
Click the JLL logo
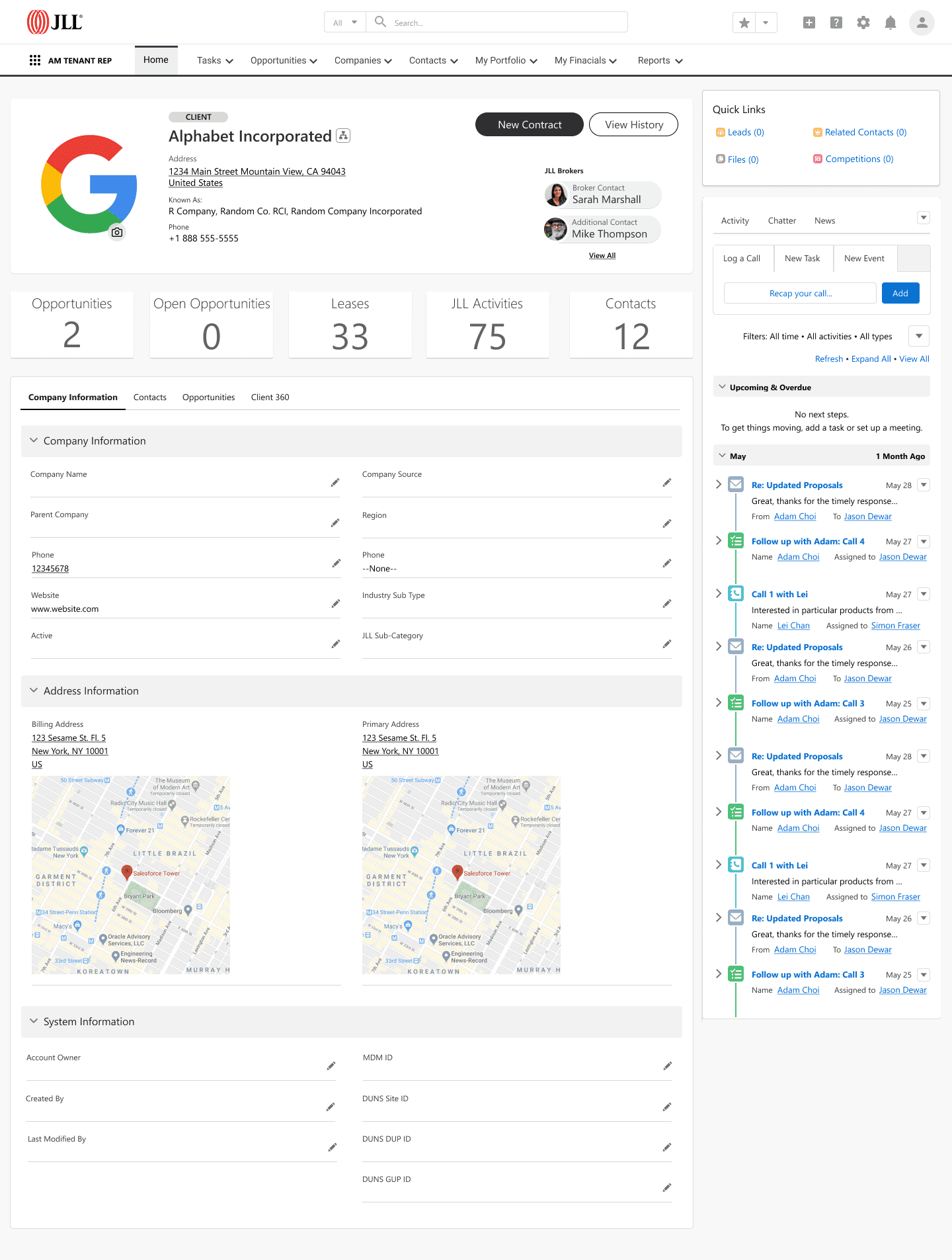(55, 22)
